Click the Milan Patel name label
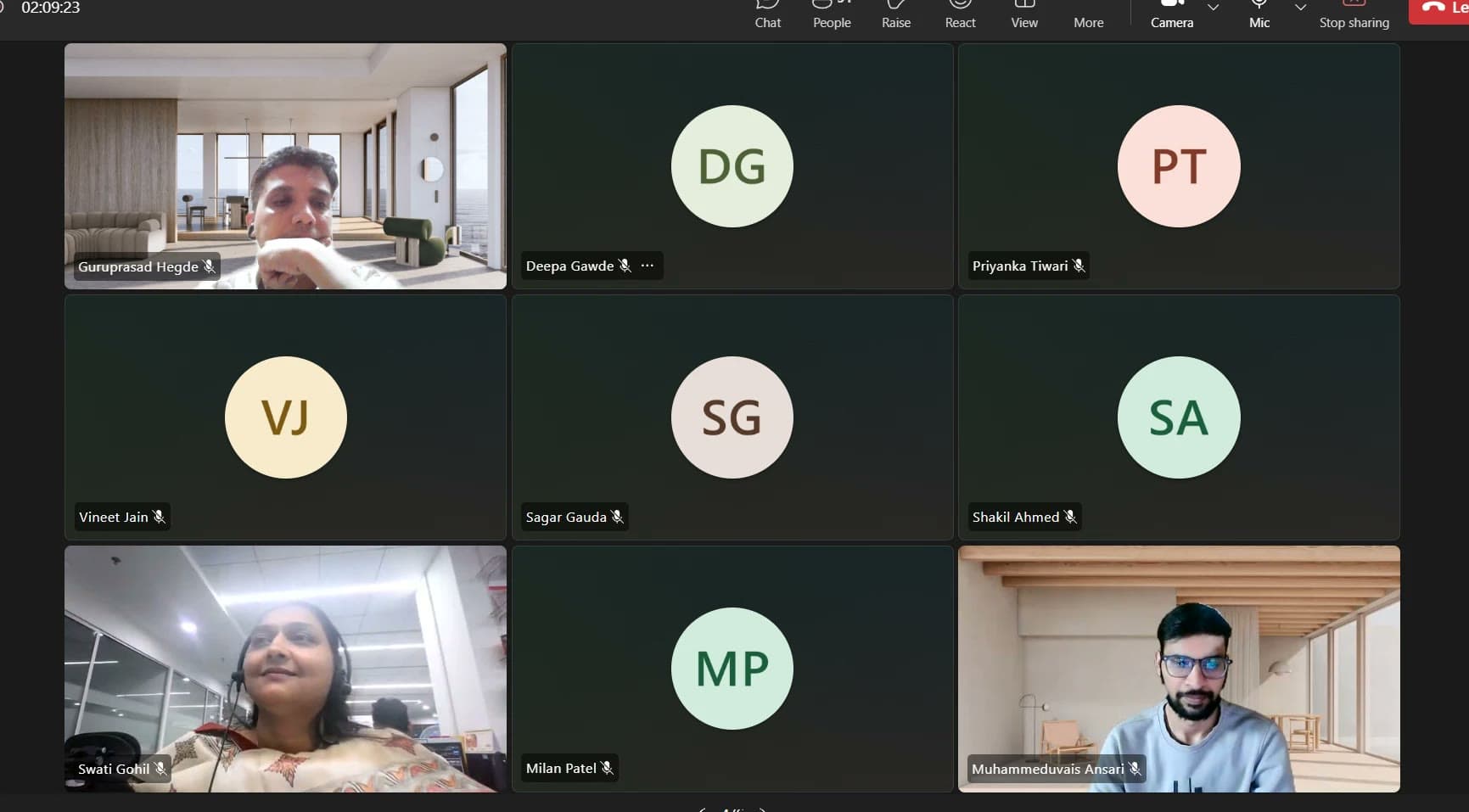The image size is (1469, 812). pyautogui.click(x=561, y=768)
